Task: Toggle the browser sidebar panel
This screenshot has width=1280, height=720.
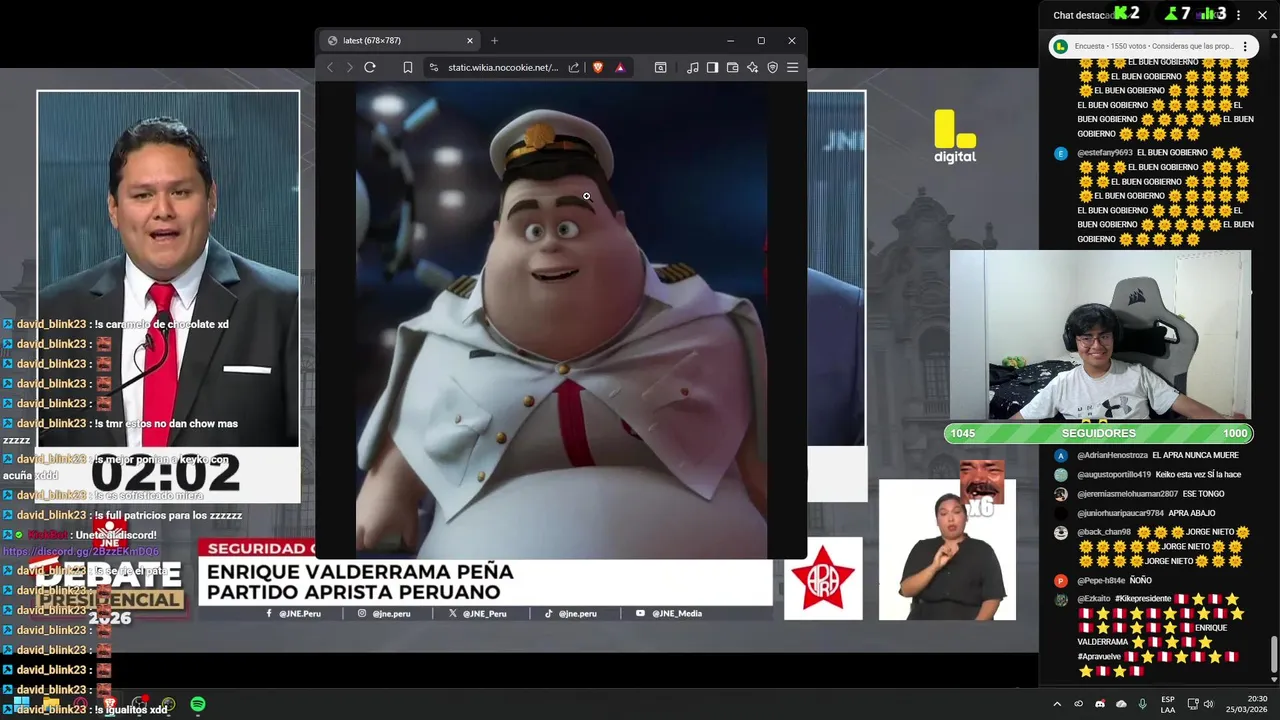Action: [x=712, y=67]
